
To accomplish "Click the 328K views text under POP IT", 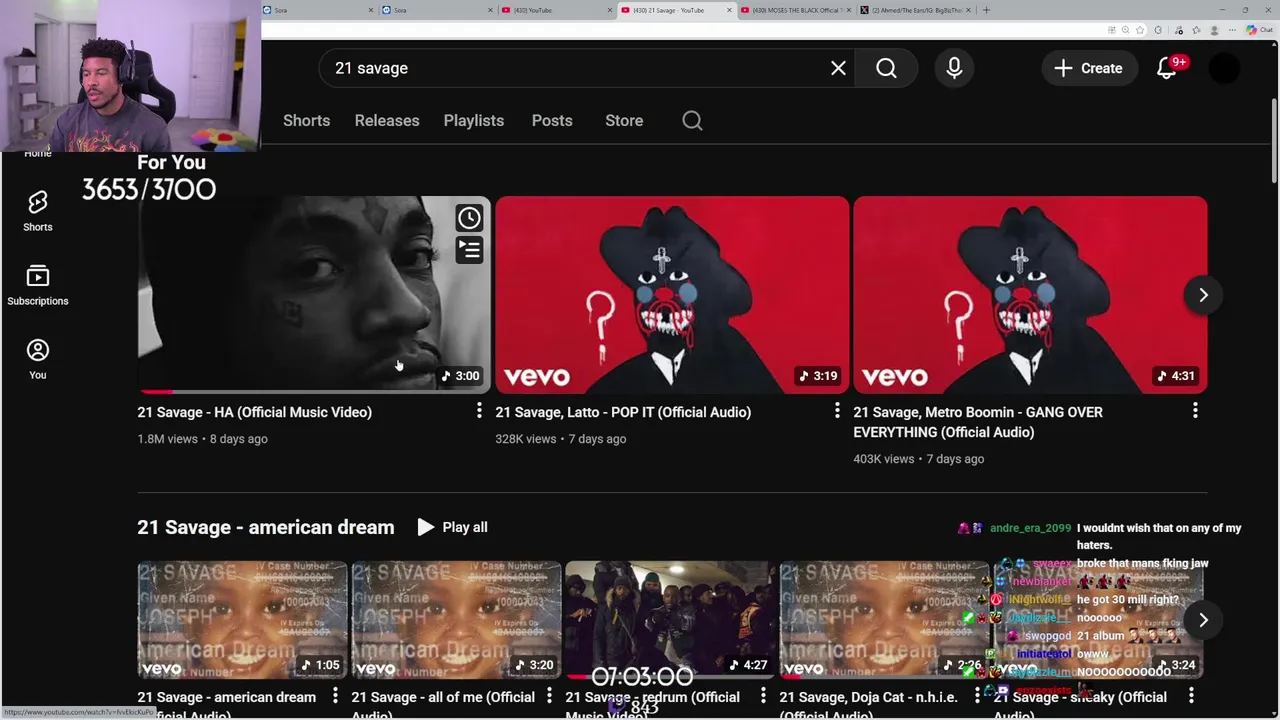I will pos(526,439).
